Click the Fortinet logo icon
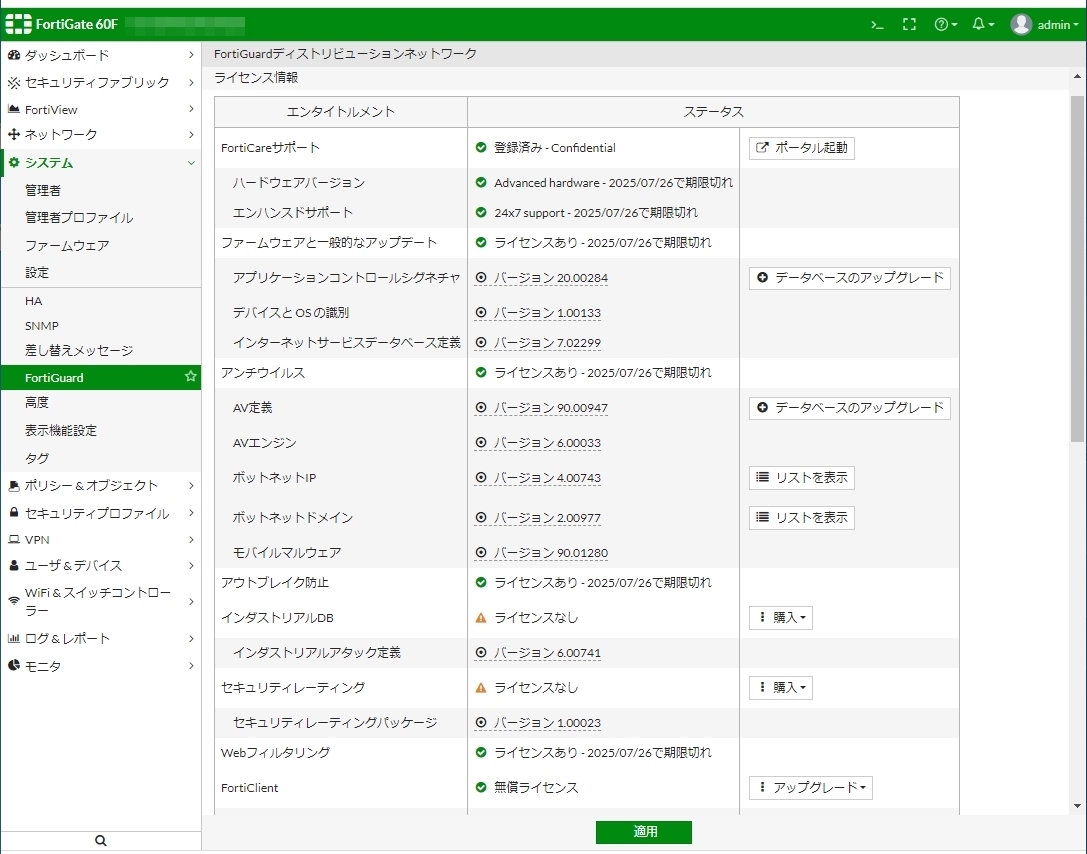The height and width of the screenshot is (854, 1087). 19,24
